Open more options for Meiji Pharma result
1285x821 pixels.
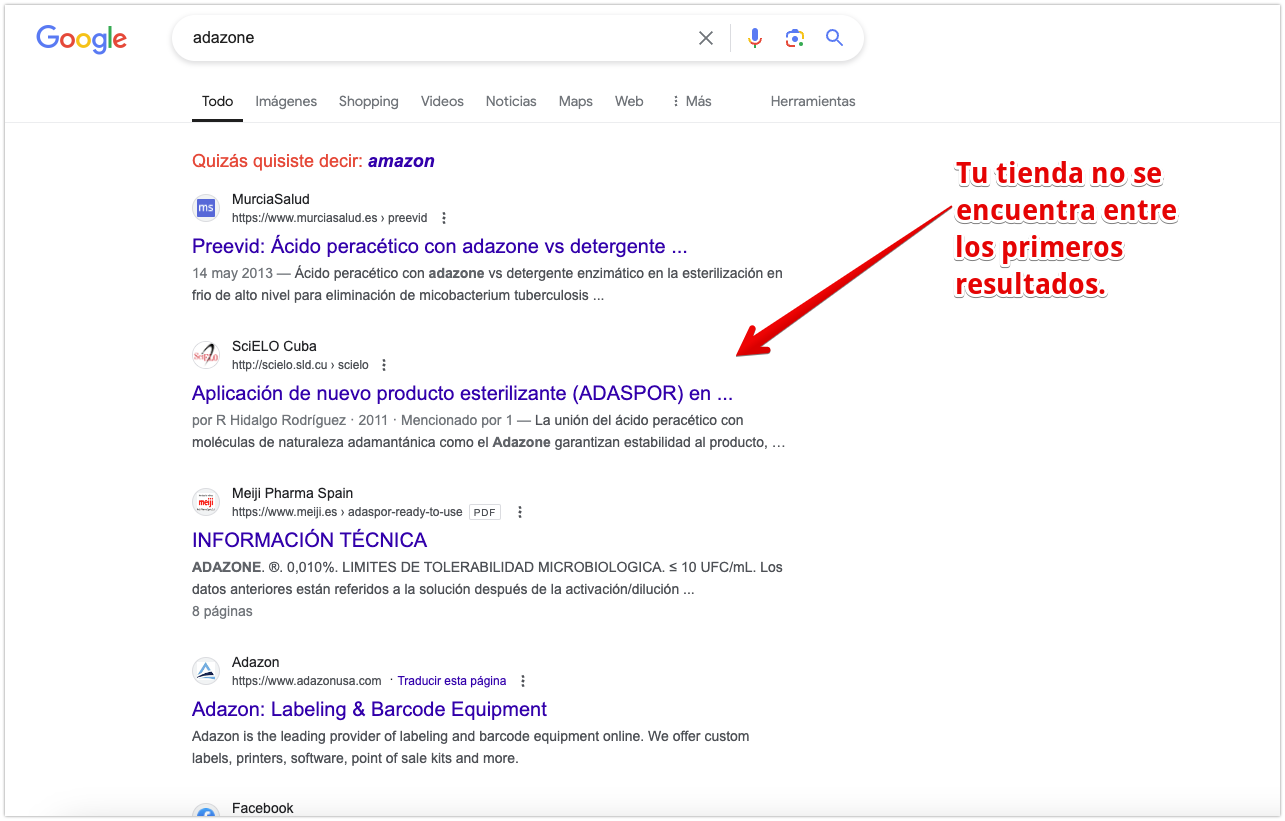(520, 512)
